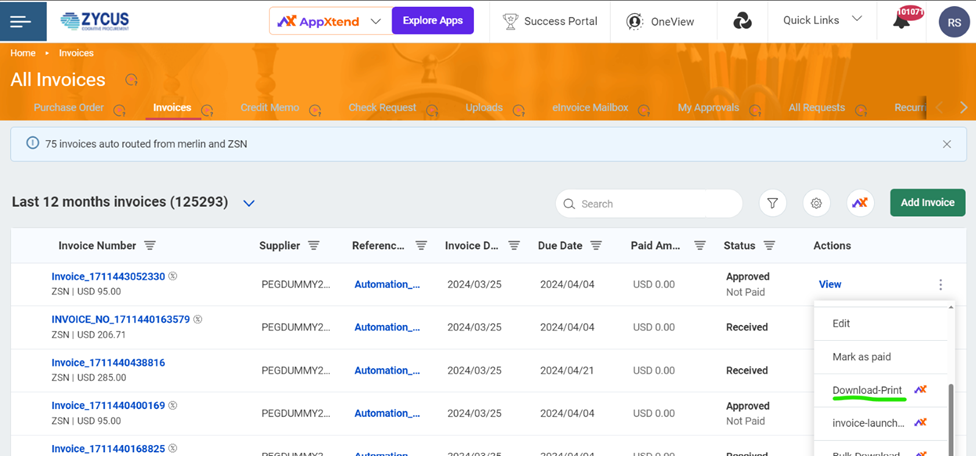Image resolution: width=976 pixels, height=456 pixels.
Task: Open the filter funnel icon
Action: click(772, 203)
